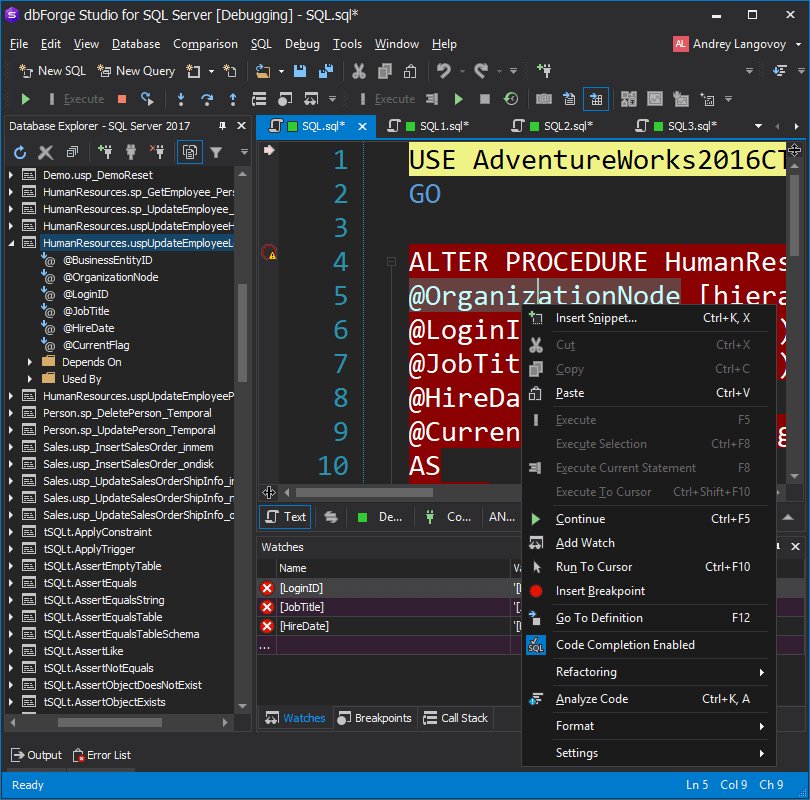810x800 pixels.
Task: Open the Refactoring submenu
Action: (648, 672)
